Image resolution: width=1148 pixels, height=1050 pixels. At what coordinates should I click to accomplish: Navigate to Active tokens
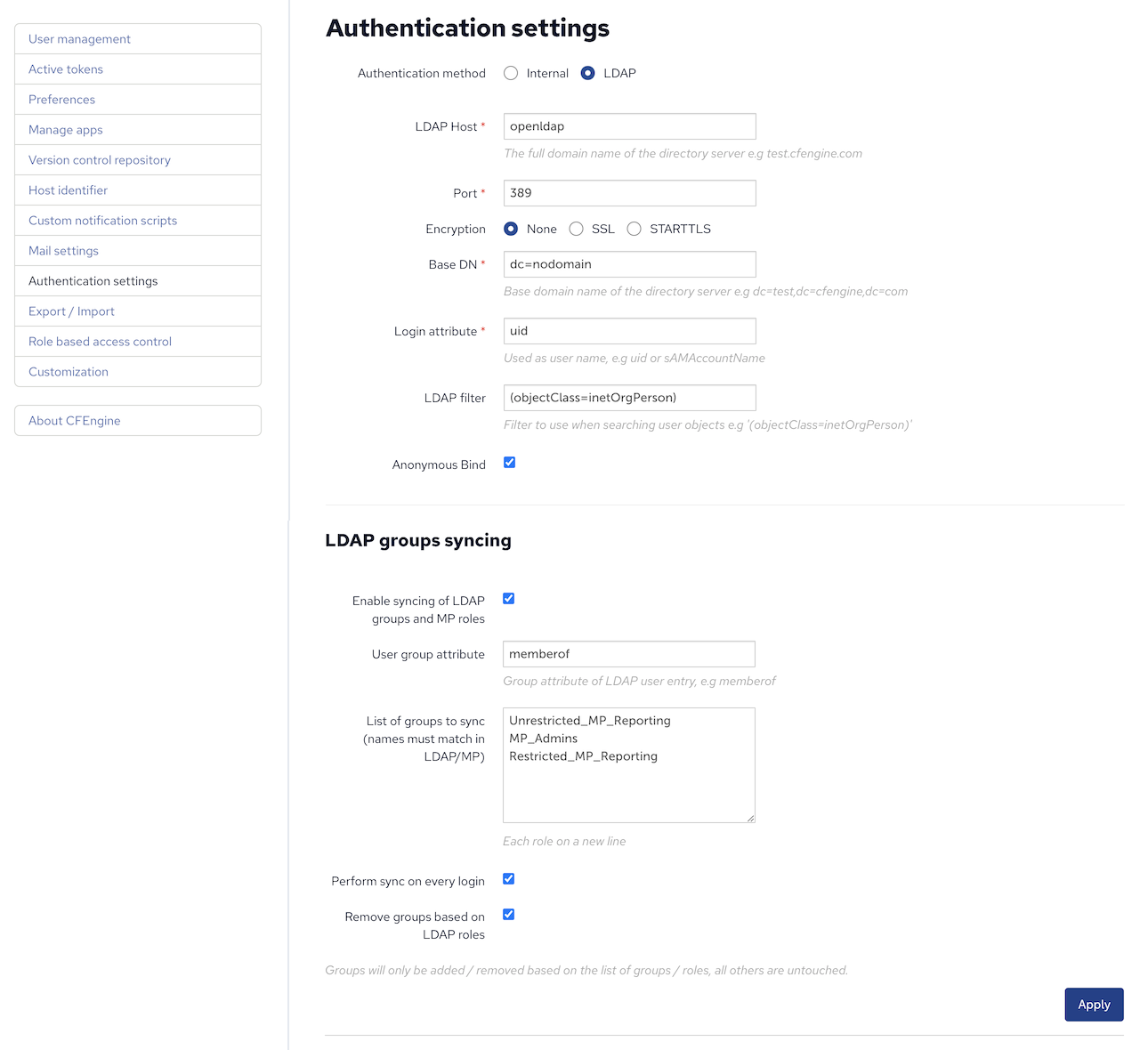[x=65, y=69]
